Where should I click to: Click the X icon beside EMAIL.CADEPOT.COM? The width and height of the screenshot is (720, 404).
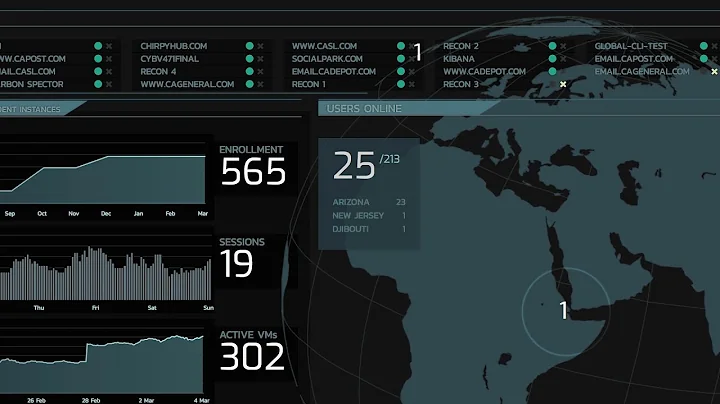pos(412,72)
